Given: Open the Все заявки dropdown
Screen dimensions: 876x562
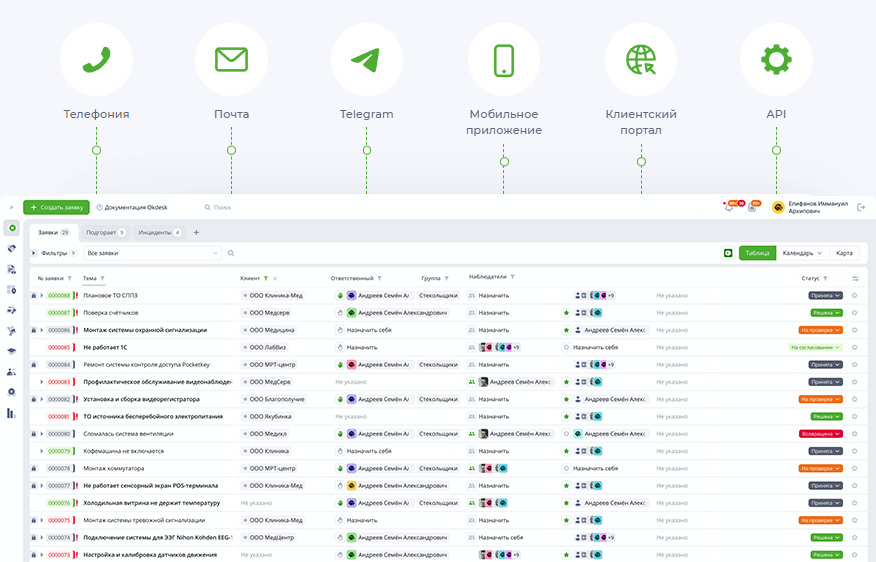Looking at the screenshot, I should point(152,253).
